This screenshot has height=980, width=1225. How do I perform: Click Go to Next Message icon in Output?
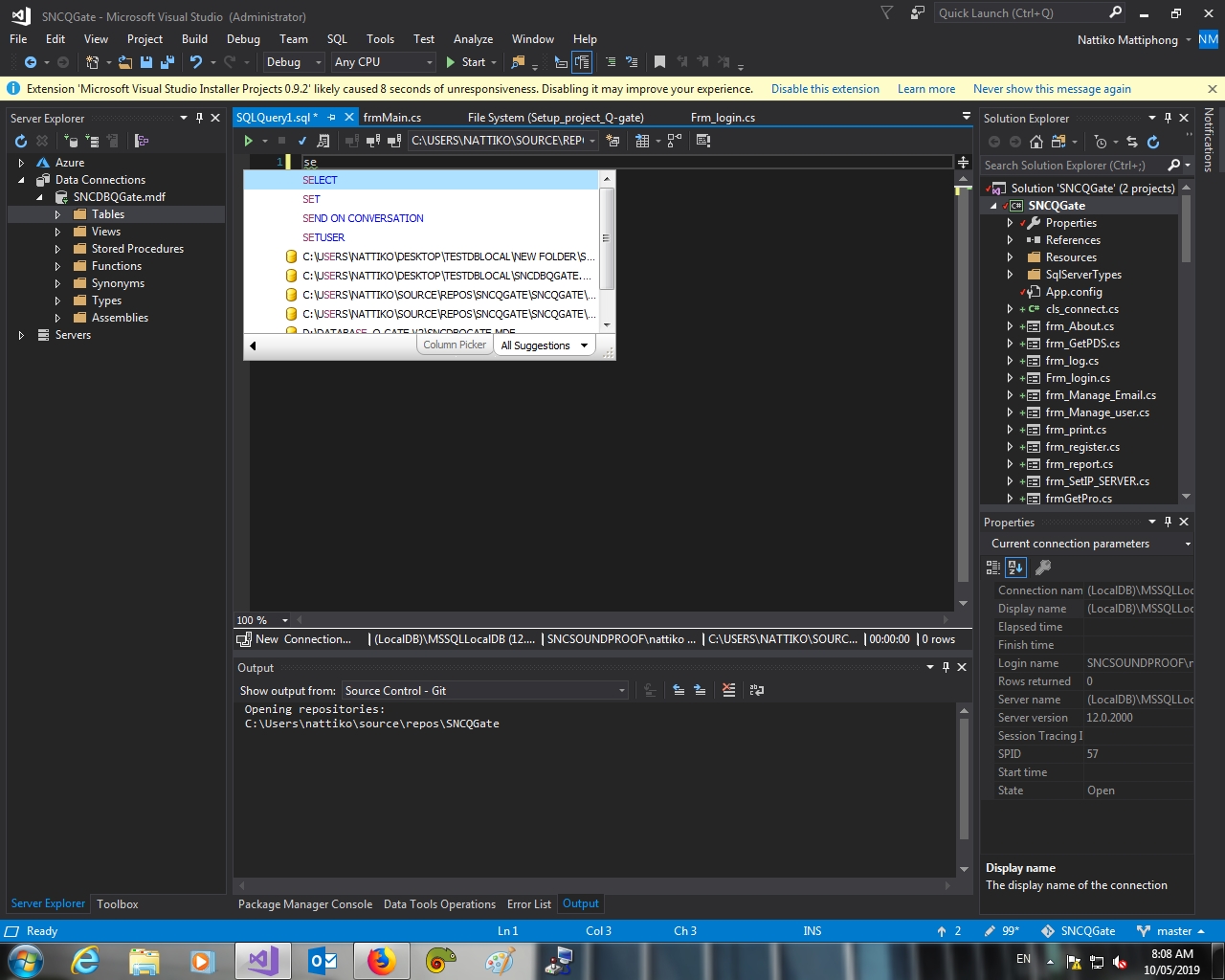(x=700, y=690)
